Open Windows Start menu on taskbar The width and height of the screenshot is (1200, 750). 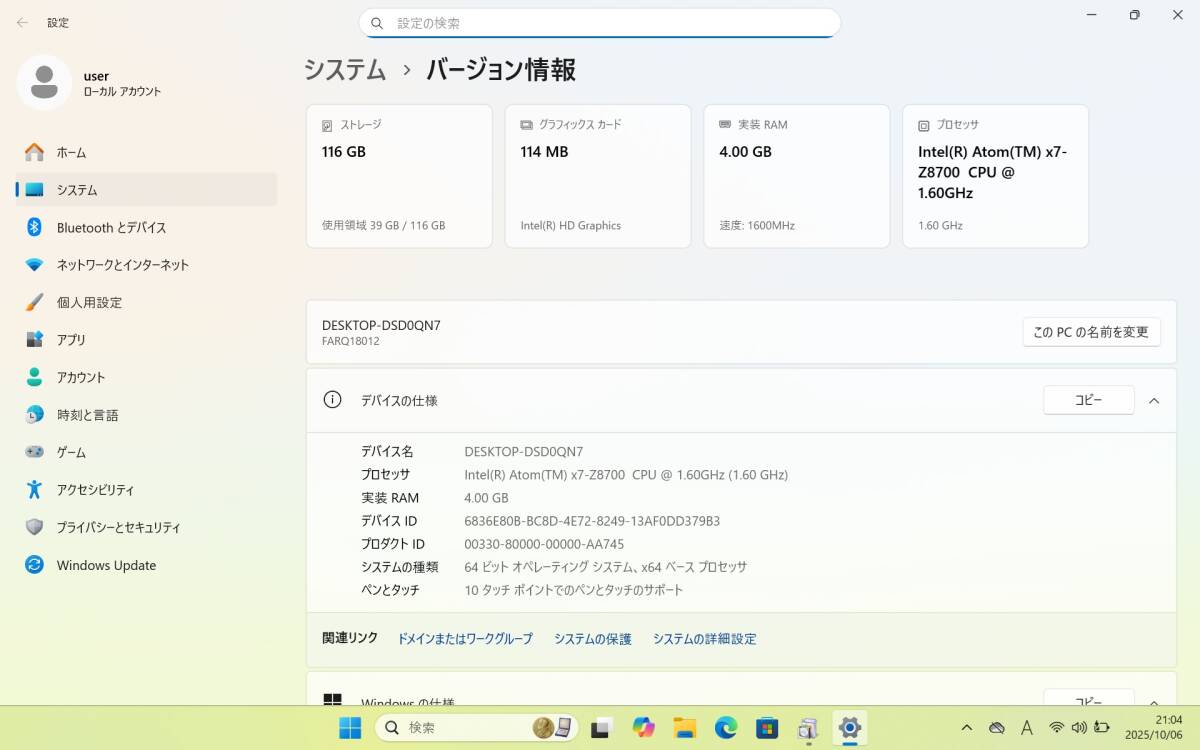[x=350, y=728]
